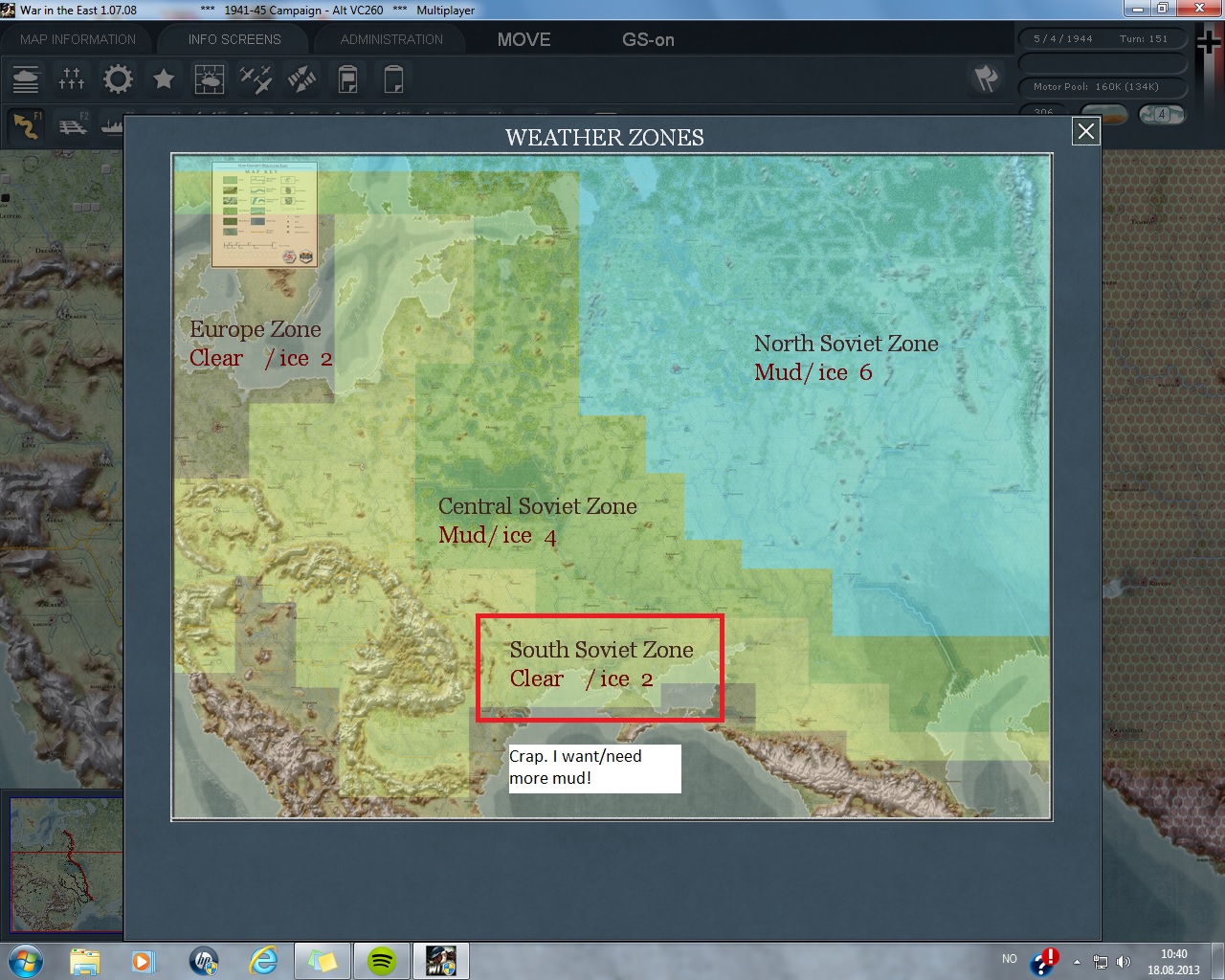The image size is (1225, 980).
Task: Select the ship naval transport mode icon
Action: [x=113, y=125]
